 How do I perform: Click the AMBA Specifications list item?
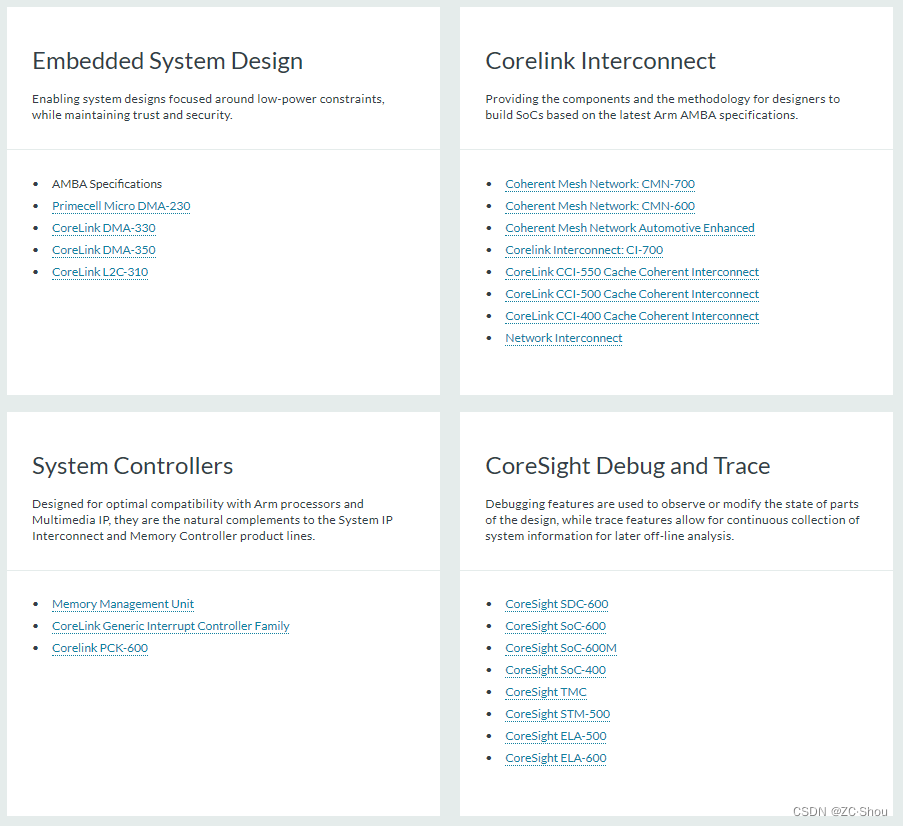(x=107, y=184)
